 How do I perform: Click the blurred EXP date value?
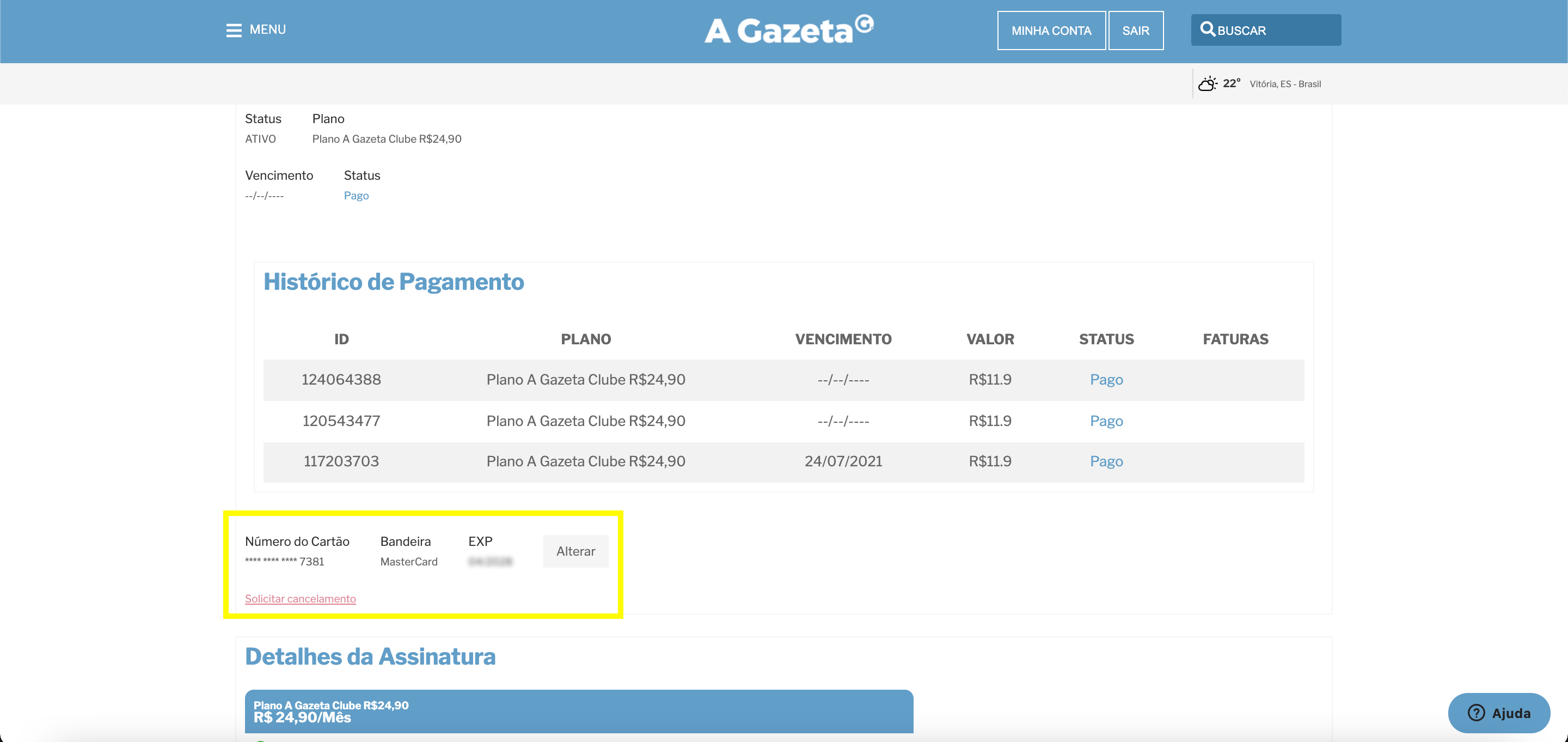490,562
